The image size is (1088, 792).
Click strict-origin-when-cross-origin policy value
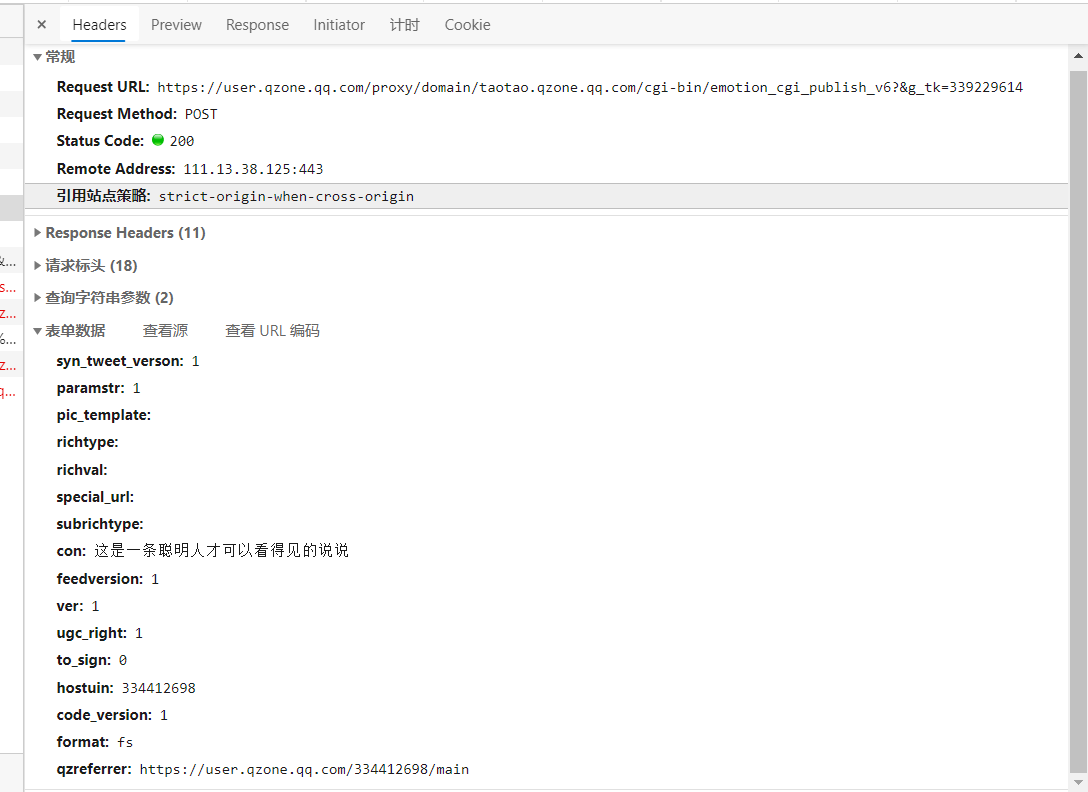coord(286,196)
